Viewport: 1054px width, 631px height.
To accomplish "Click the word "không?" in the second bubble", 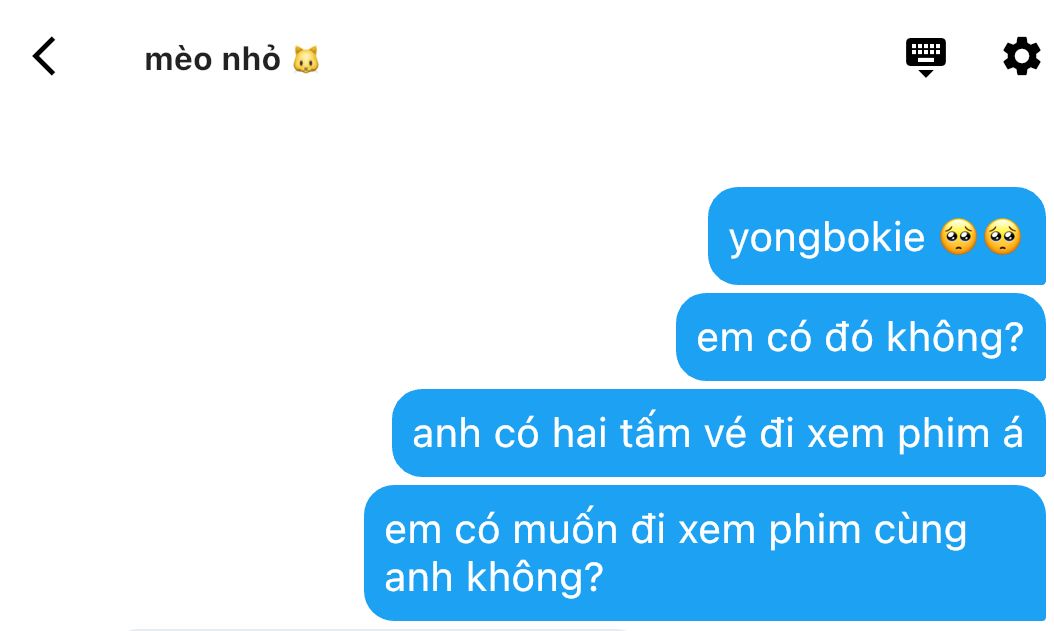I will point(955,337).
